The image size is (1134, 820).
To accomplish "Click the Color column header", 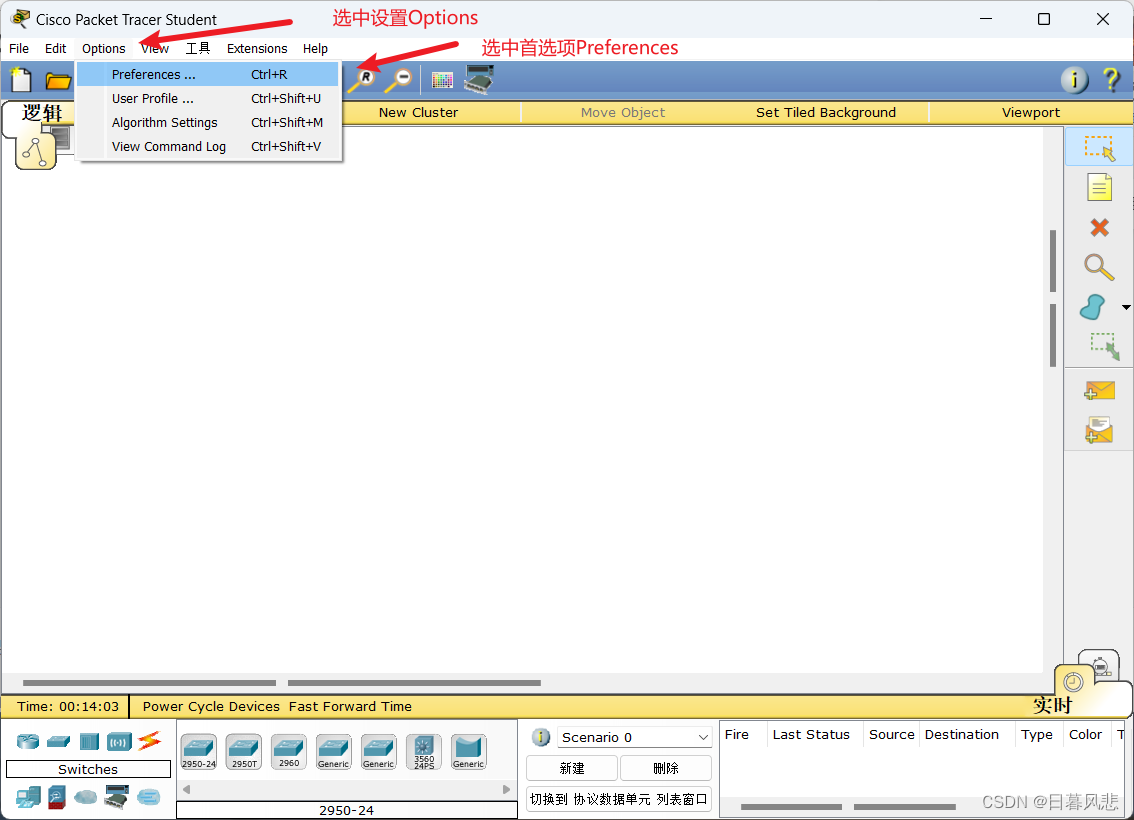I will point(1086,735).
